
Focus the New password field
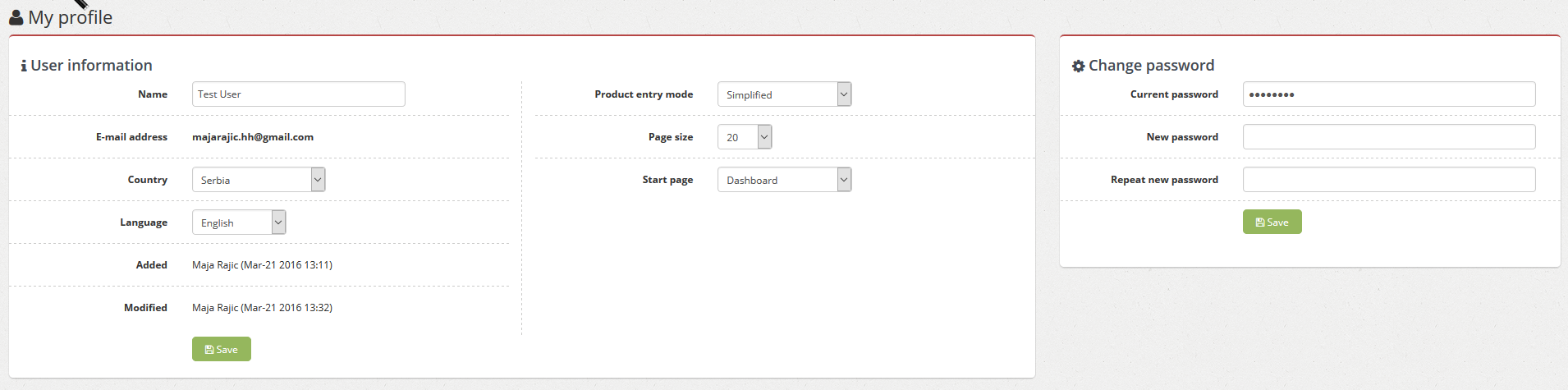tap(1389, 137)
